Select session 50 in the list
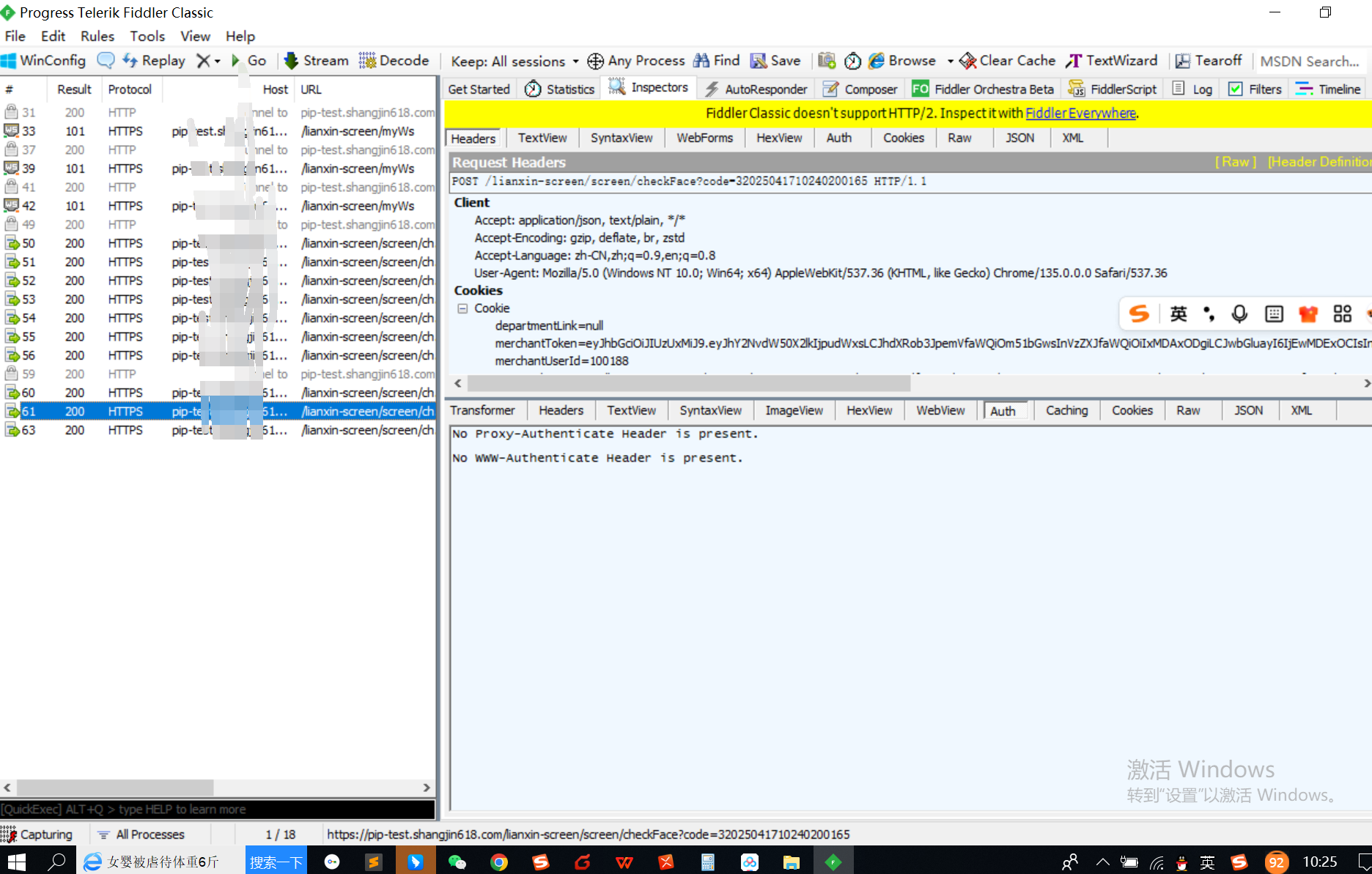Viewport: 1372px width, 874px height. [x=218, y=243]
